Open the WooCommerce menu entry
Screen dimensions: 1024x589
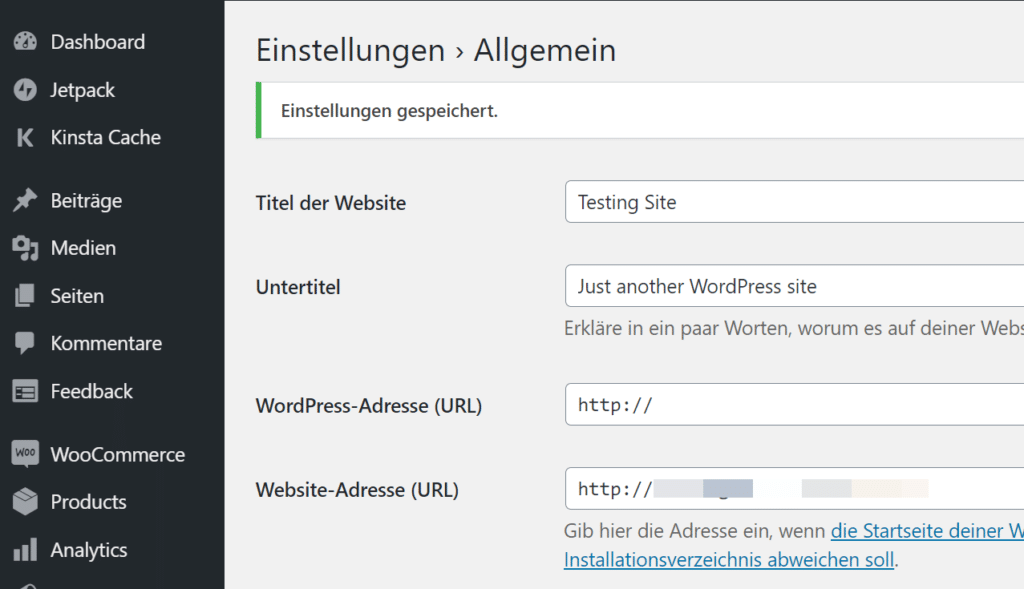tap(118, 453)
